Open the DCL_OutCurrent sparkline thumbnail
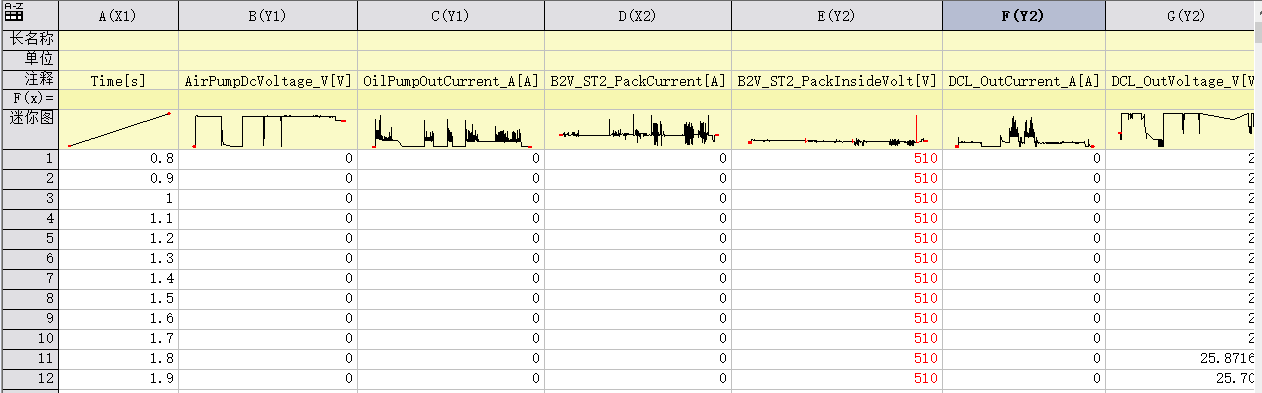The width and height of the screenshot is (1262, 393). (1024, 129)
